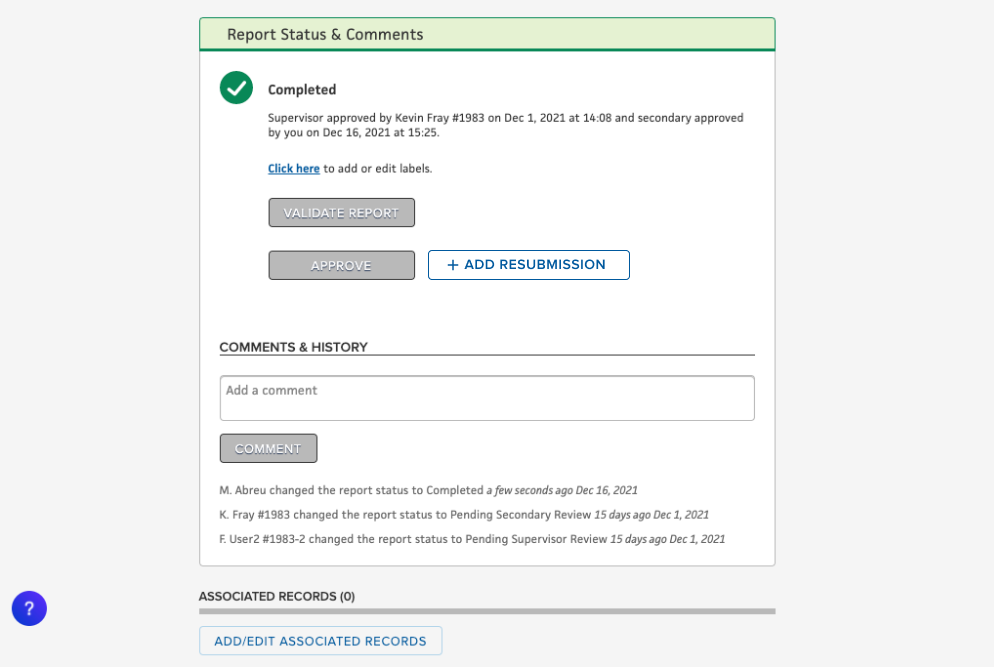Click the plus icon on Add Resubmission
The width and height of the screenshot is (994, 667).
click(453, 265)
